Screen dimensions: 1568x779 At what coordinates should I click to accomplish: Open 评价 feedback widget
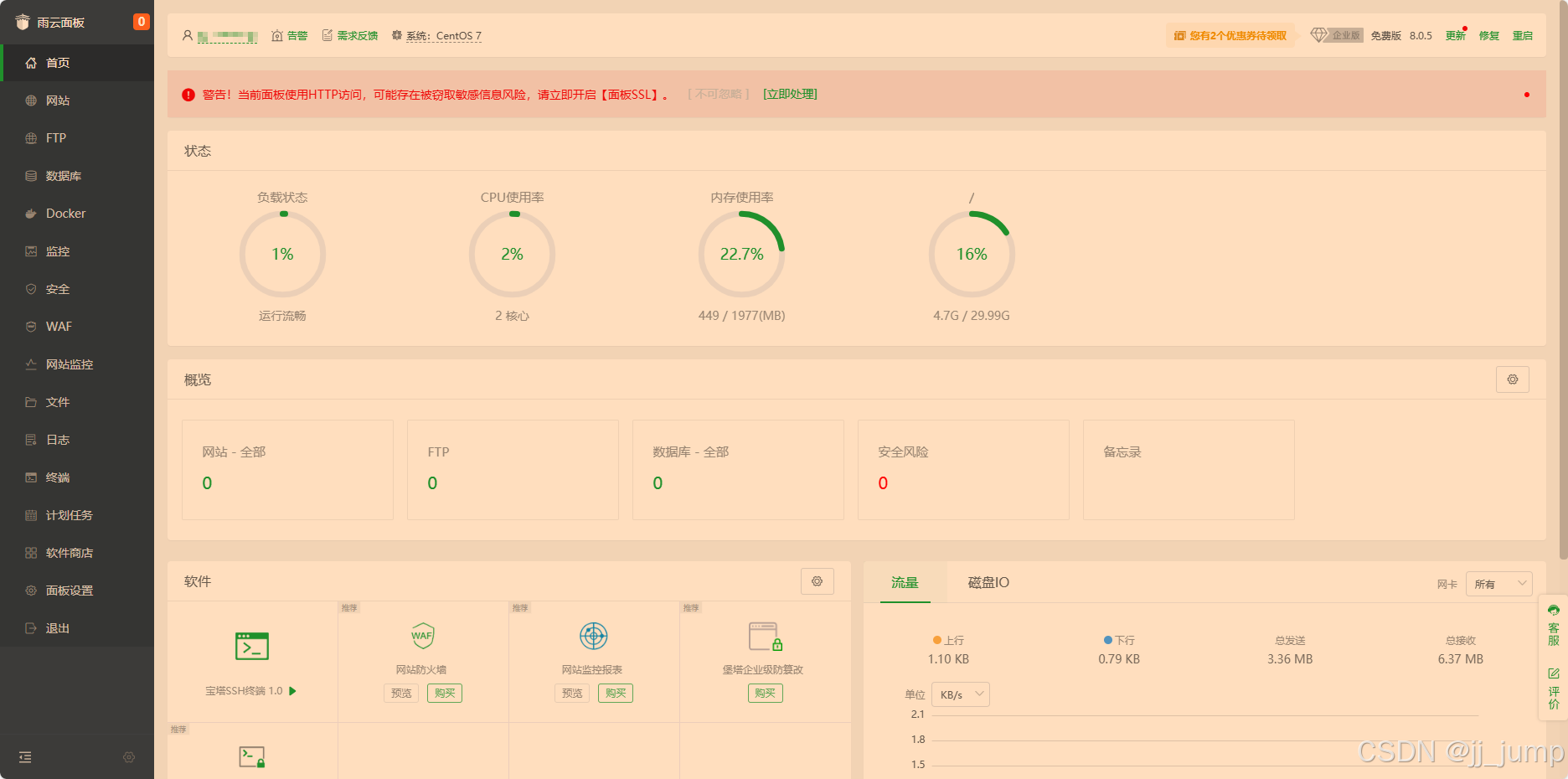click(x=1554, y=689)
